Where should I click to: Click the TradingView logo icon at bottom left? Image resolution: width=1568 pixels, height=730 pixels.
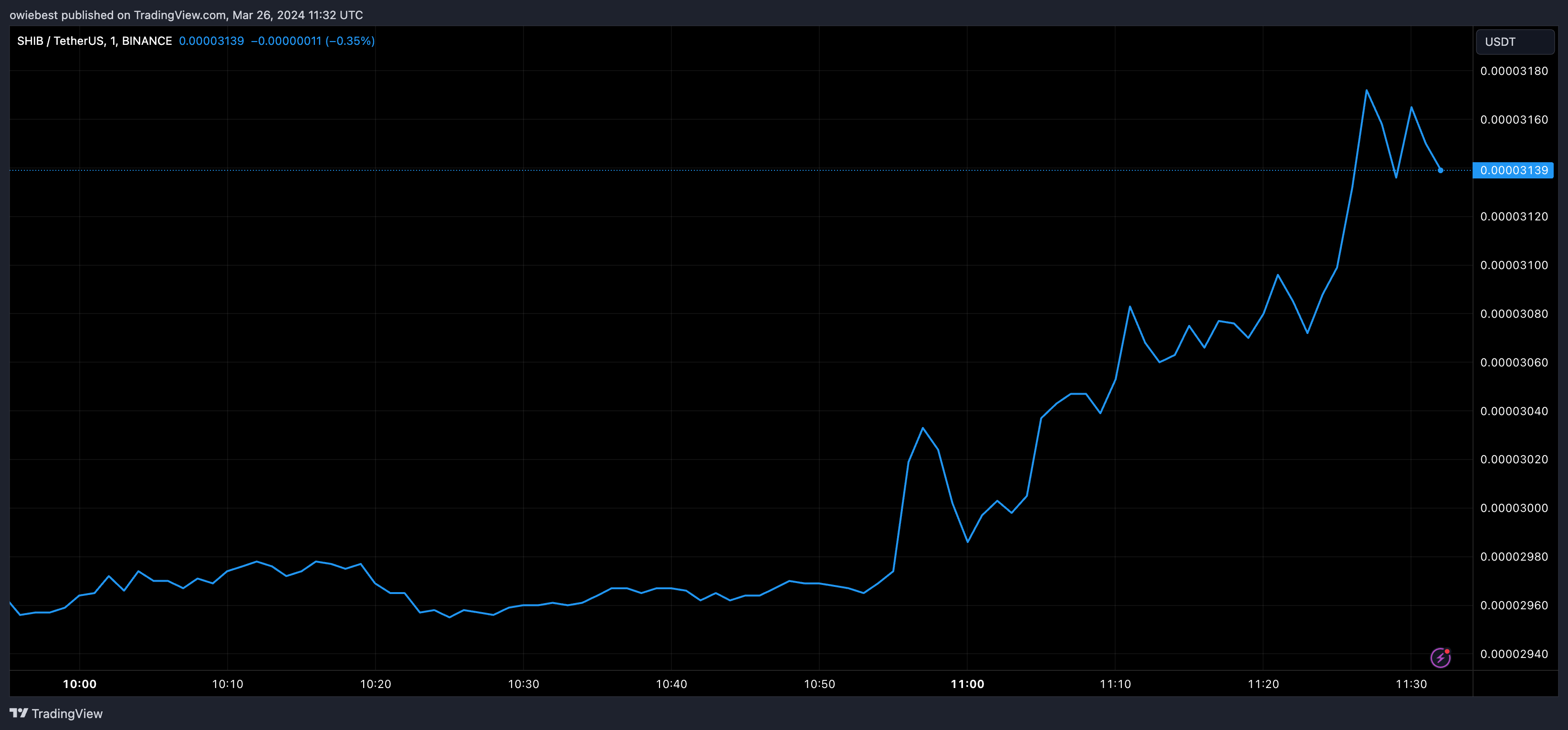click(x=18, y=713)
